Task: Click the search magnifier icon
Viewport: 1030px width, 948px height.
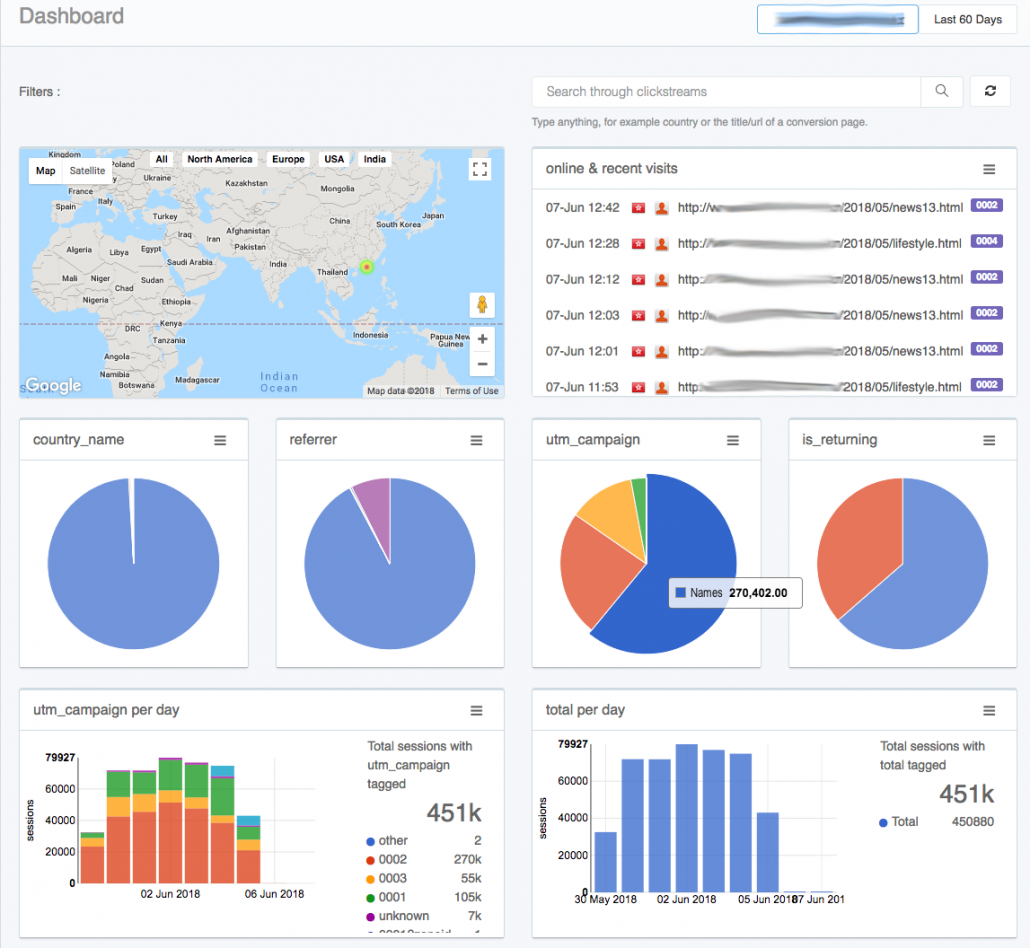Action: [x=941, y=91]
